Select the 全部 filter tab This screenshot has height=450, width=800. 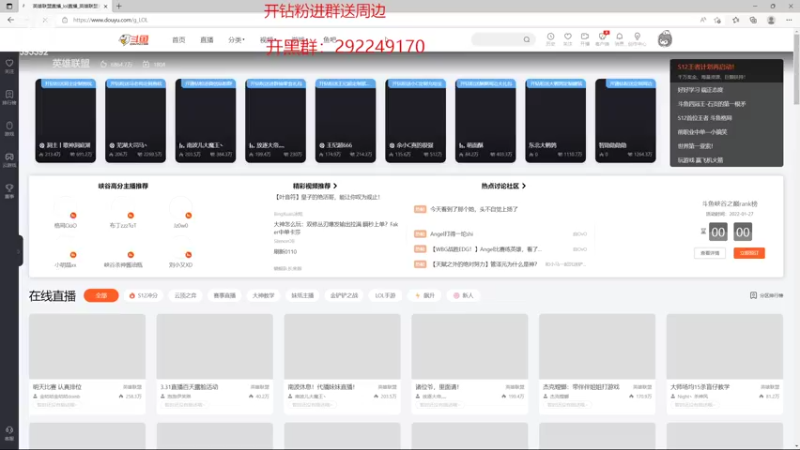click(101, 295)
